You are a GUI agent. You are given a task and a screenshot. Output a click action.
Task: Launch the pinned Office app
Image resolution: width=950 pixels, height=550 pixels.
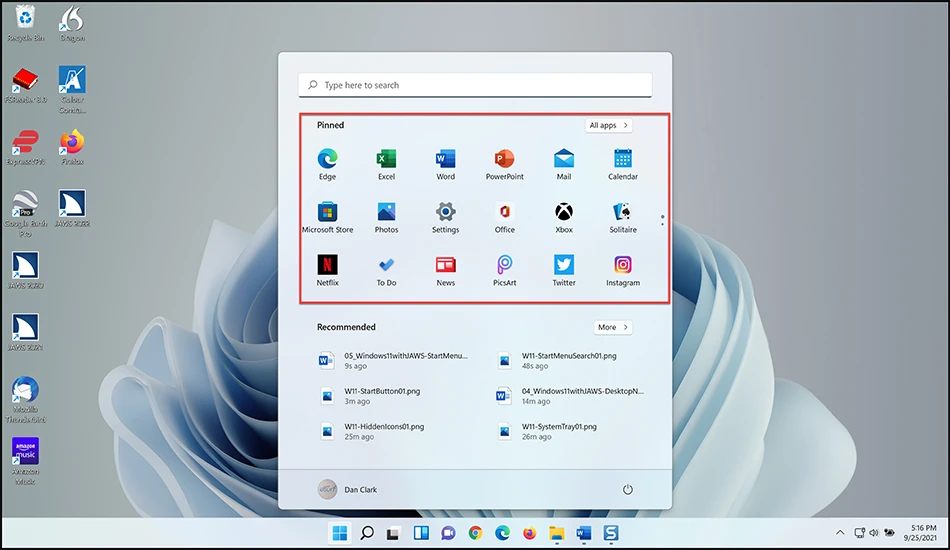point(504,217)
